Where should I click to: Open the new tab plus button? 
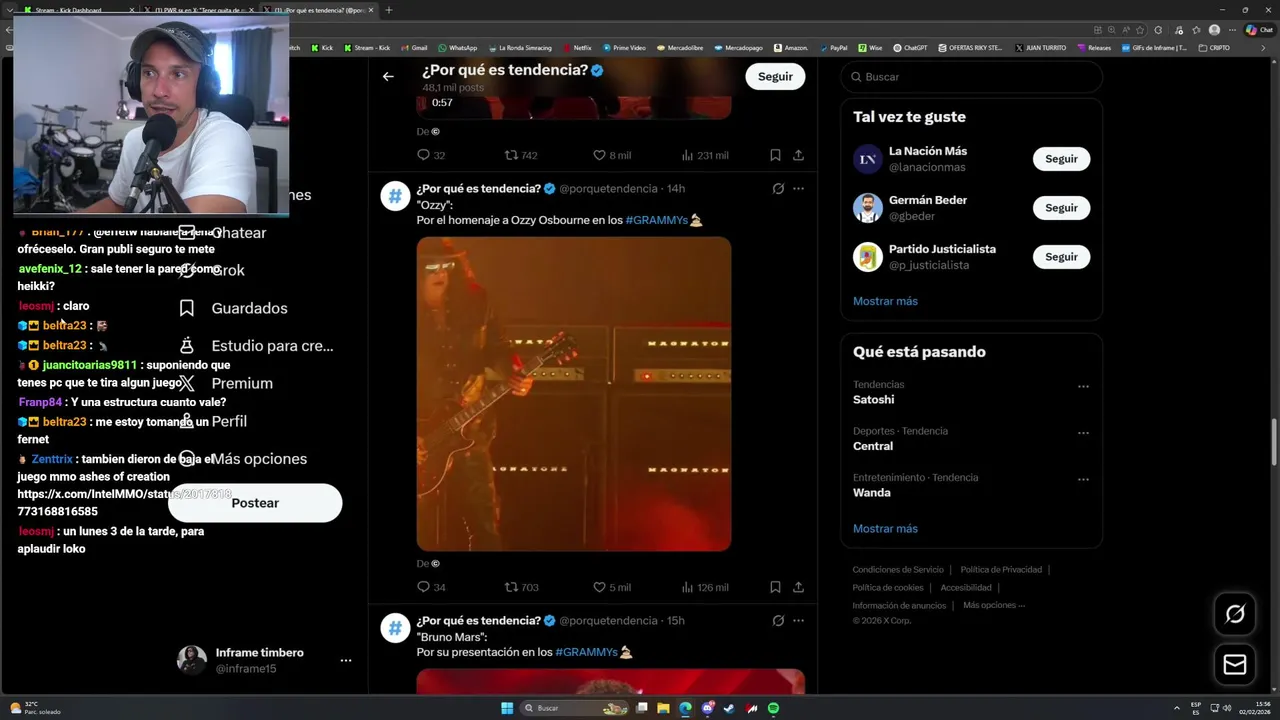pyautogui.click(x=389, y=10)
